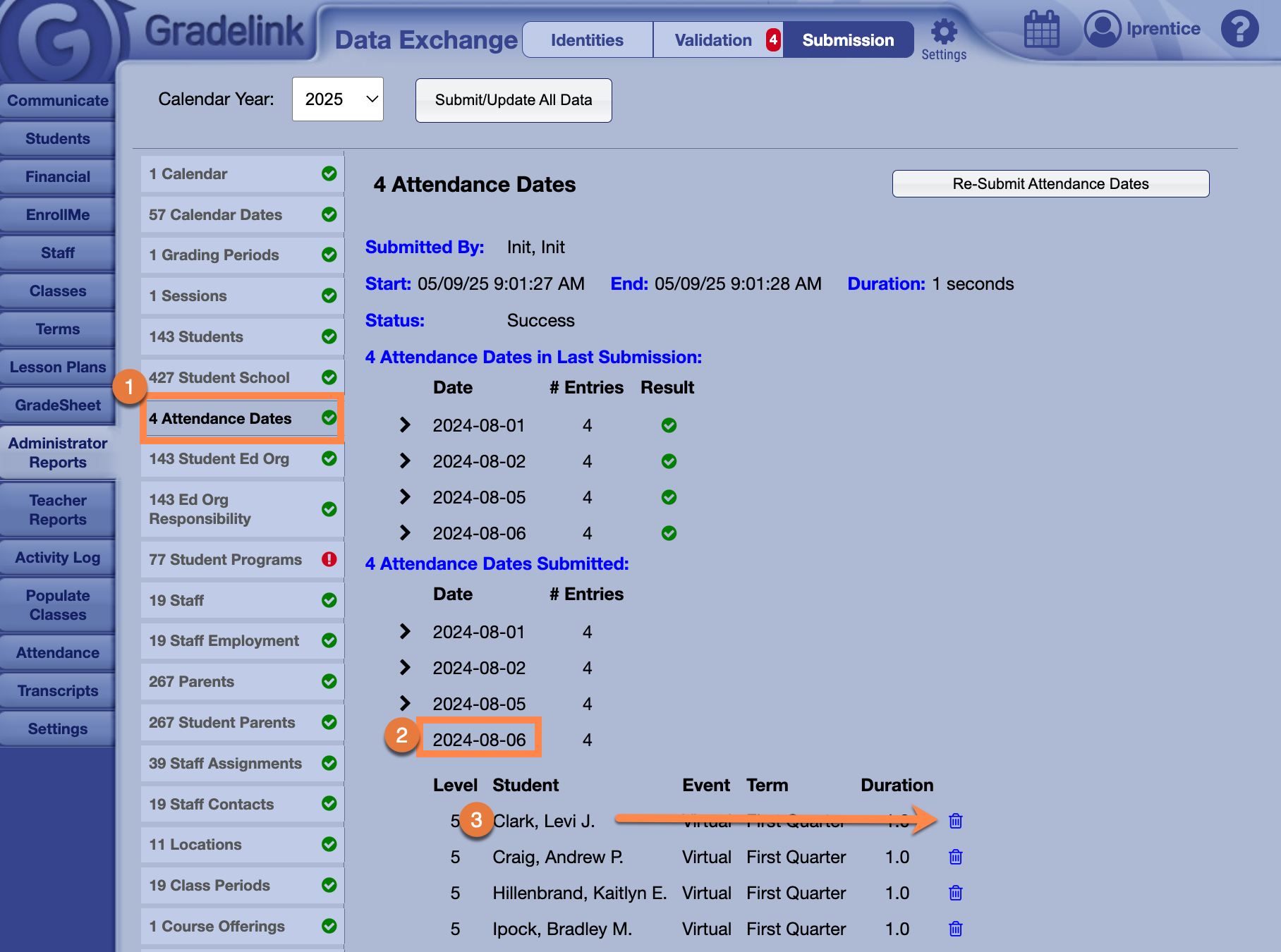Collapse the 2024-08-06 submitted date row
The height and width of the screenshot is (952, 1281).
pos(479,740)
